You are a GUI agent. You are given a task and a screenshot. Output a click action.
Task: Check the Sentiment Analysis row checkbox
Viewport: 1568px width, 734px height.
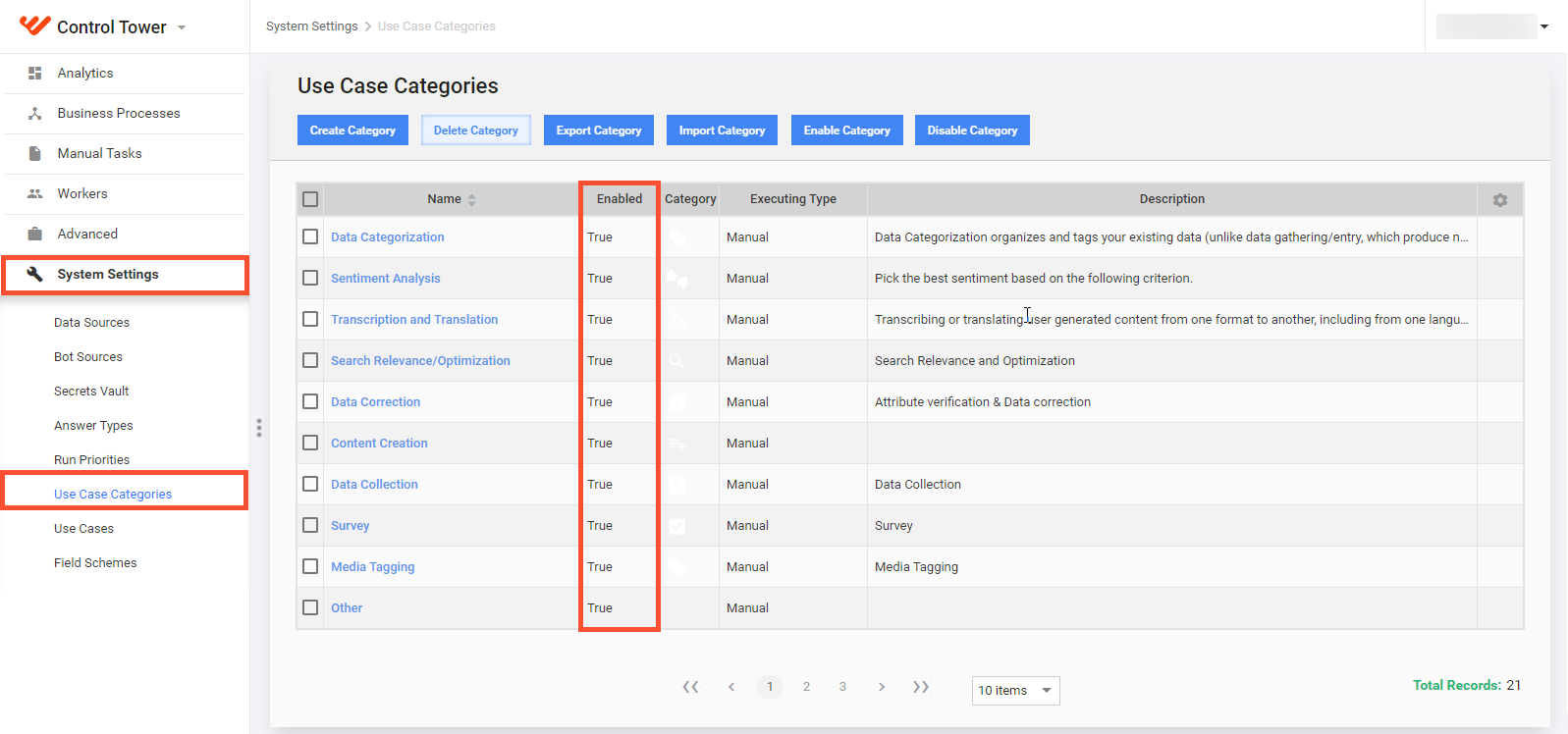[310, 278]
